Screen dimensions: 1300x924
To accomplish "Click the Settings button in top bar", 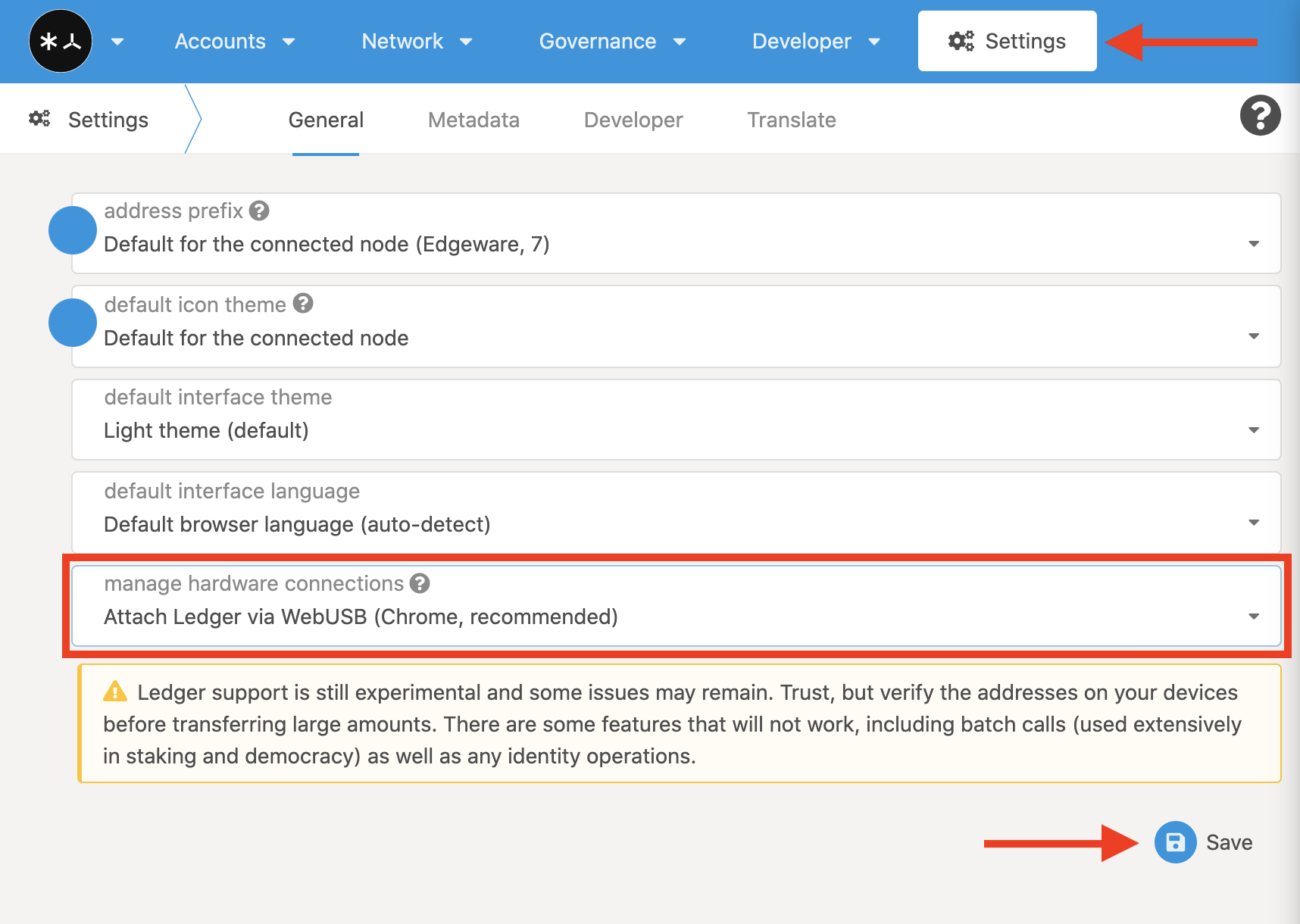I will coord(1007,41).
